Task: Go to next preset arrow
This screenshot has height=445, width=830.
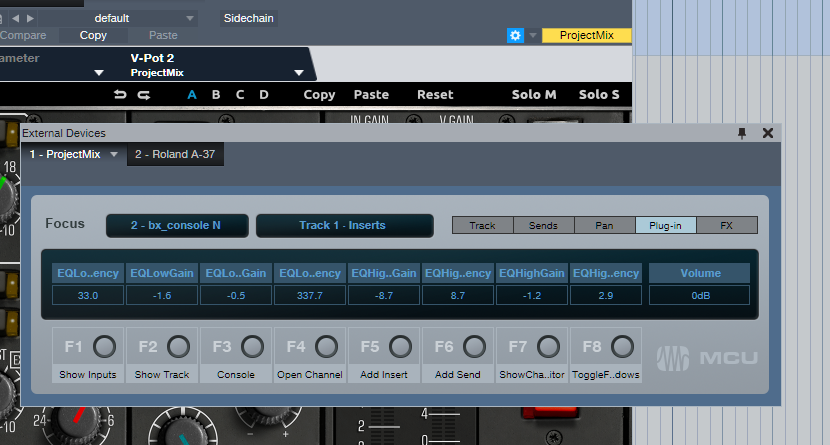Action: point(31,19)
